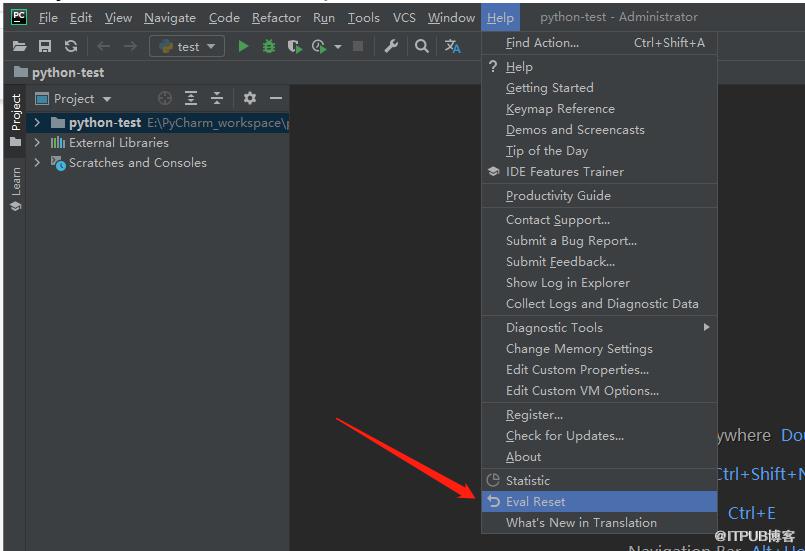Toggle the Project side tool window
Image resolution: width=805 pixels, height=551 pixels.
click(x=15, y=120)
